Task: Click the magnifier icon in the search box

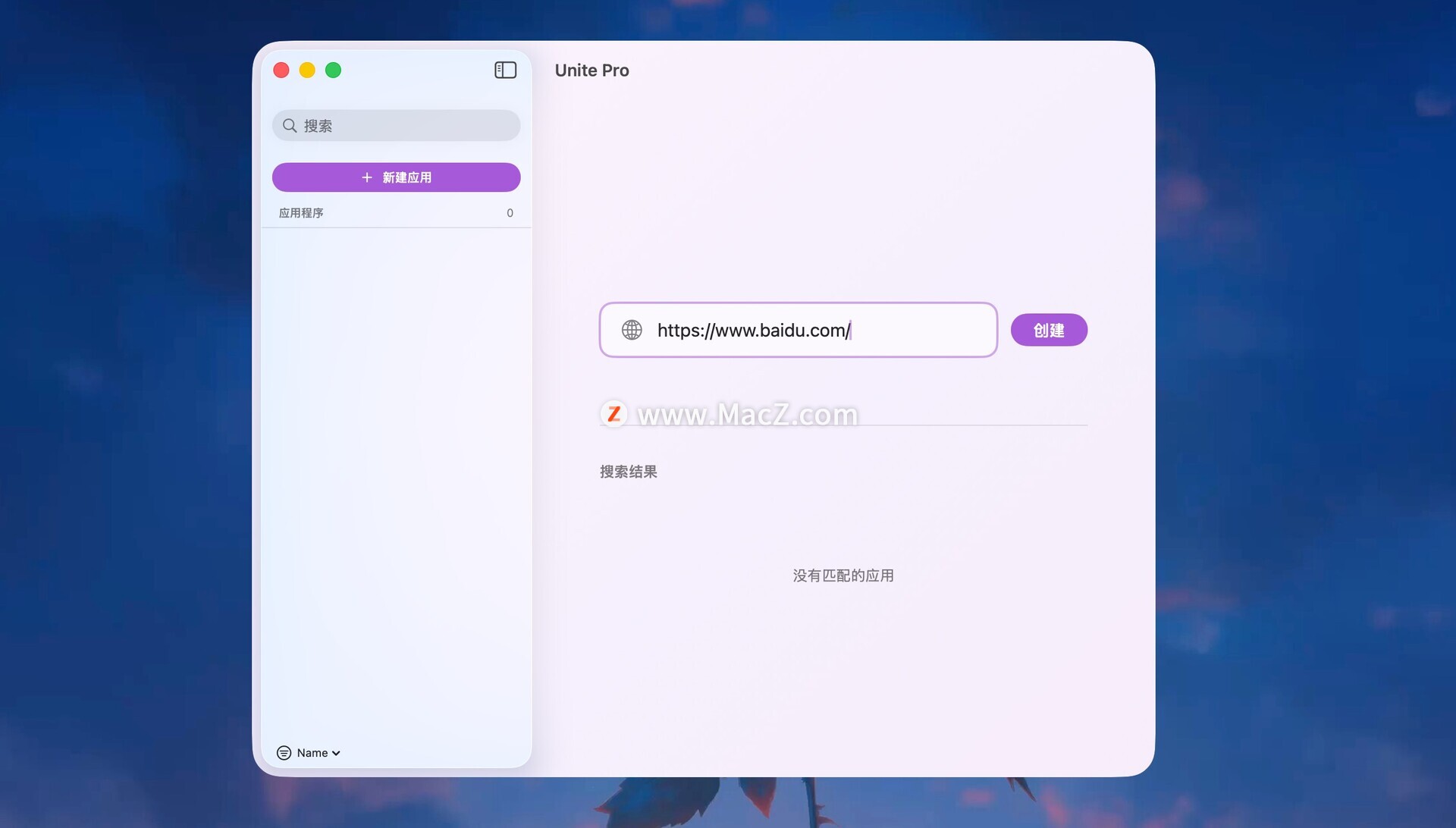Action: pyautogui.click(x=290, y=125)
